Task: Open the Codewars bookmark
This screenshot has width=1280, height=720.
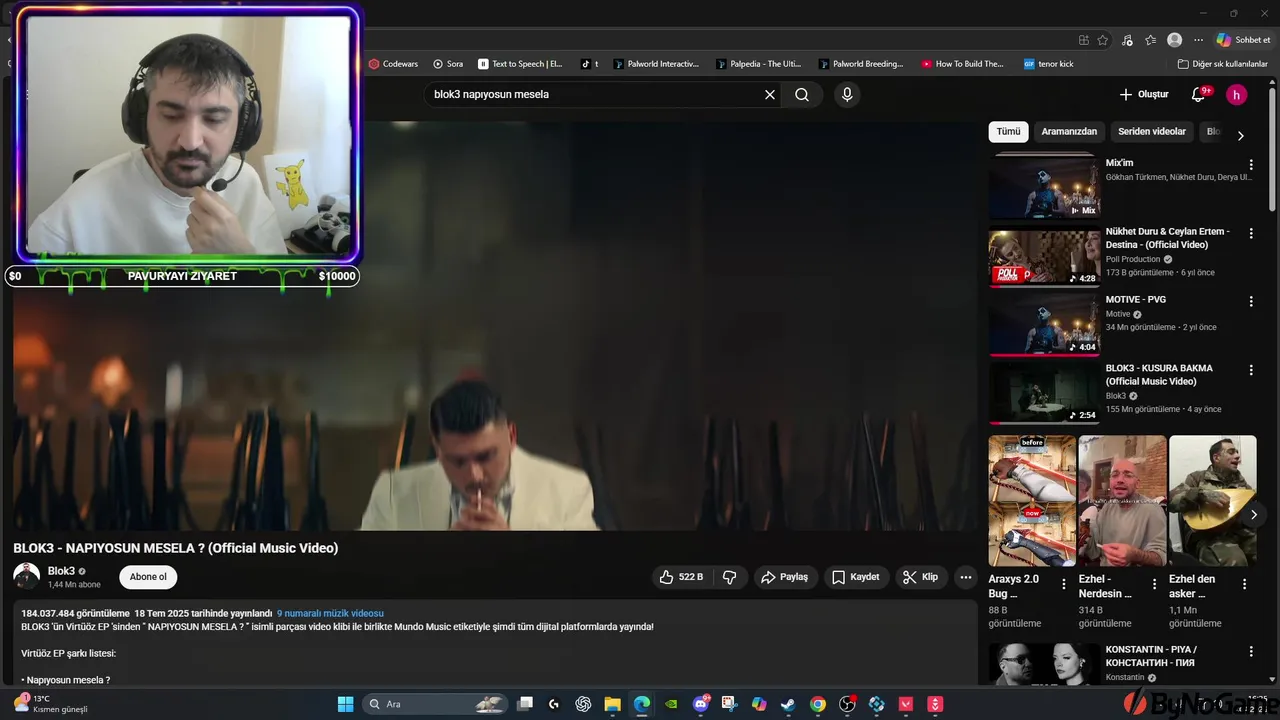Action: [393, 64]
